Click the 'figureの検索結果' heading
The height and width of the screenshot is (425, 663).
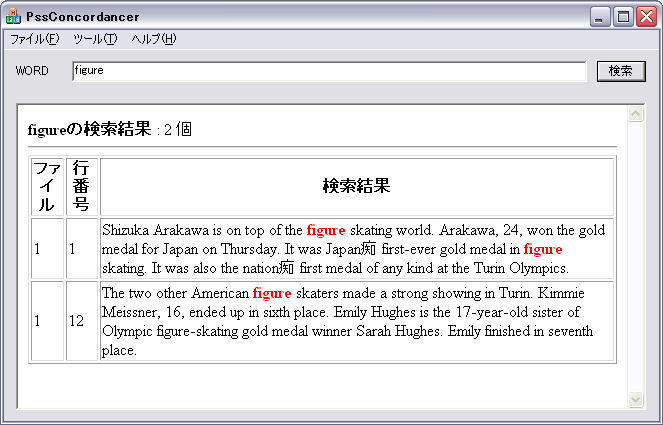(91, 129)
